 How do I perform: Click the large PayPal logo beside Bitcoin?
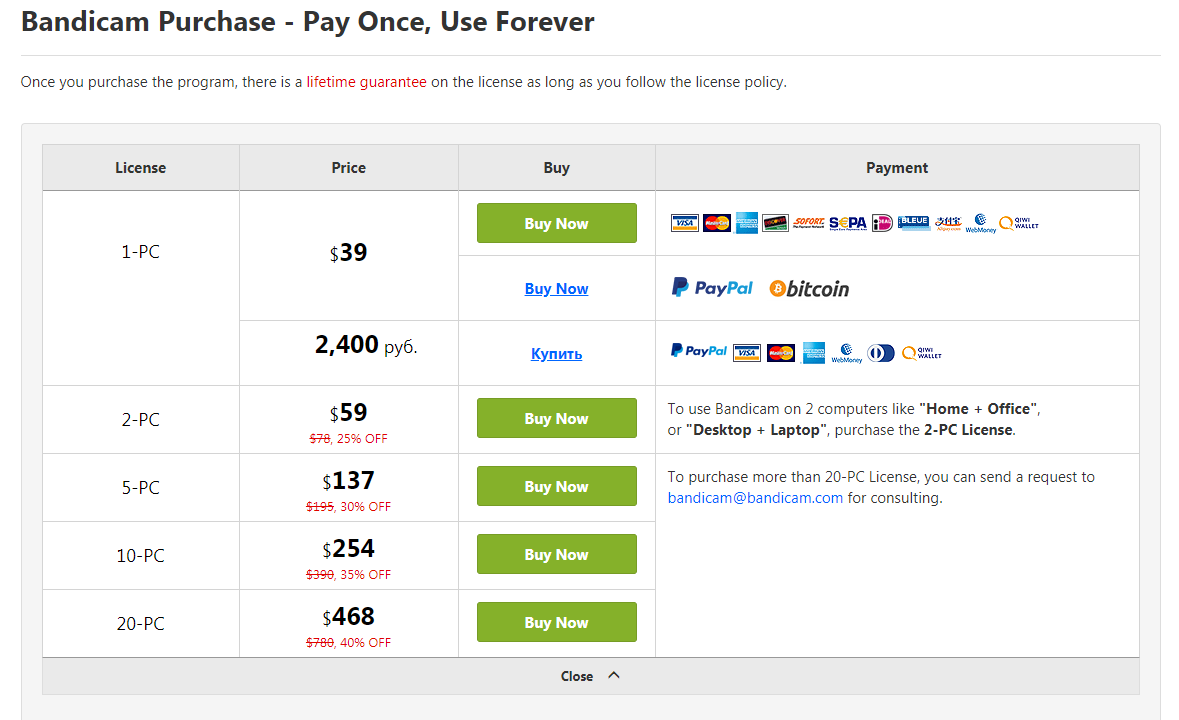click(712, 288)
